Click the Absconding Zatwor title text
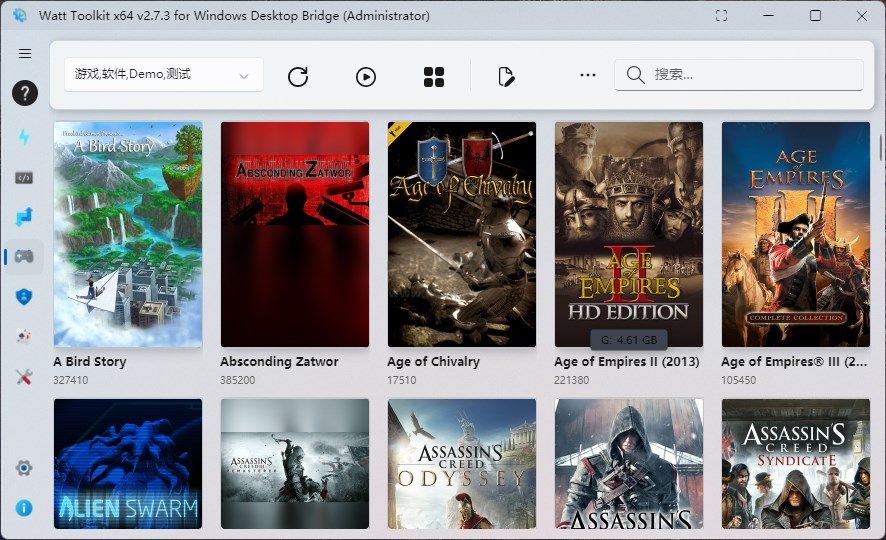The image size is (886, 540). (x=279, y=362)
